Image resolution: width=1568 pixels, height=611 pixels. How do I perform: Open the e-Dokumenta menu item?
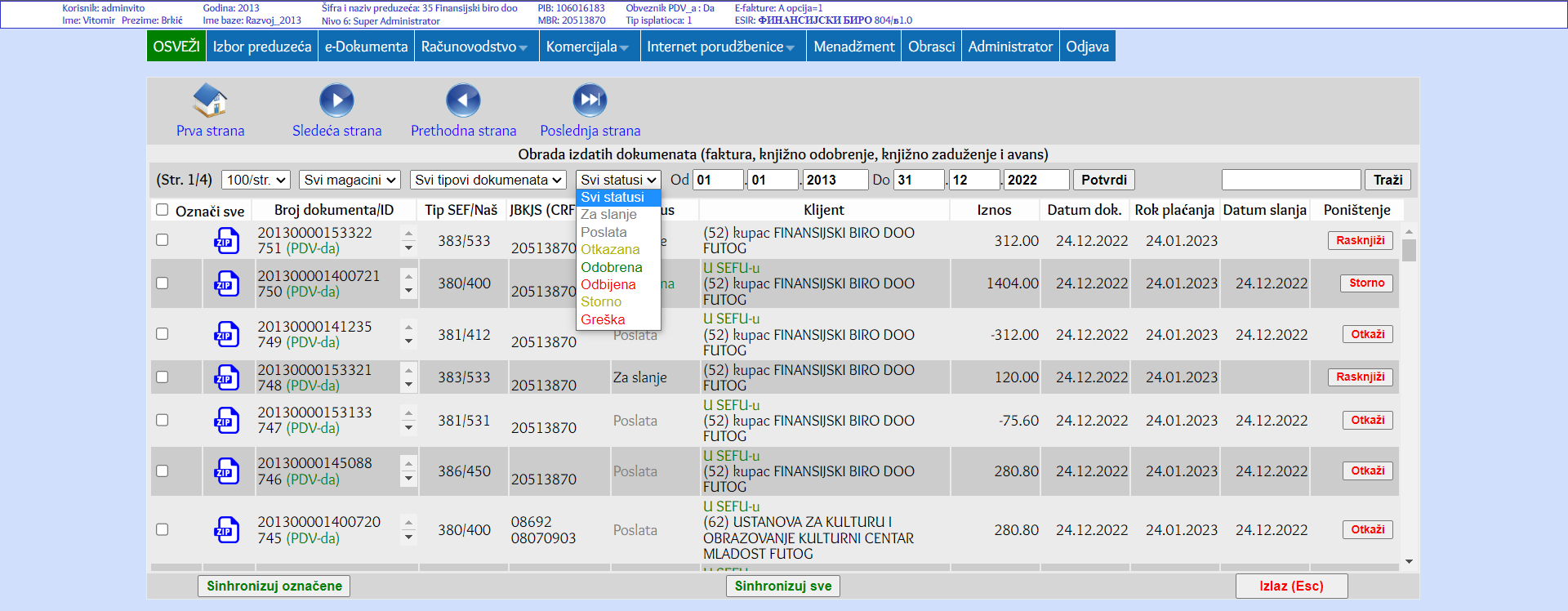click(366, 47)
